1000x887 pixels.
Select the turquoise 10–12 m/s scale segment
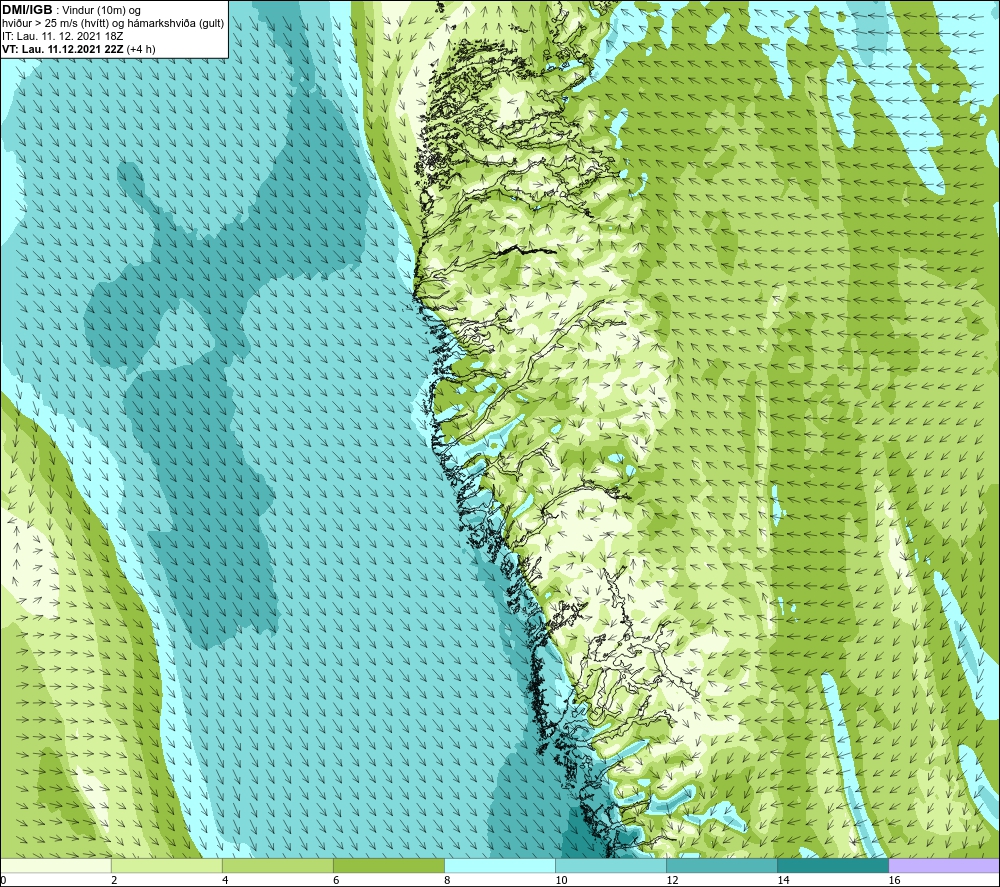(611, 865)
